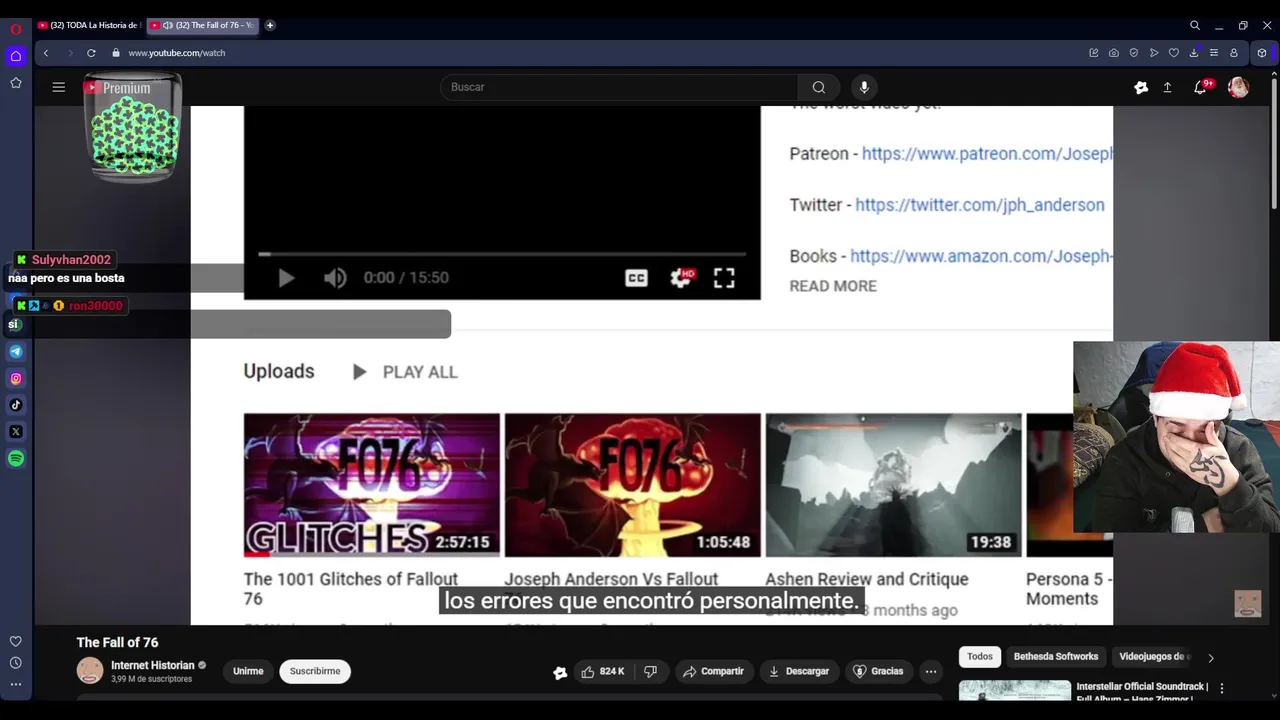Open the browser downloads icon
Screen dimensions: 1280x720
coord(1194,53)
